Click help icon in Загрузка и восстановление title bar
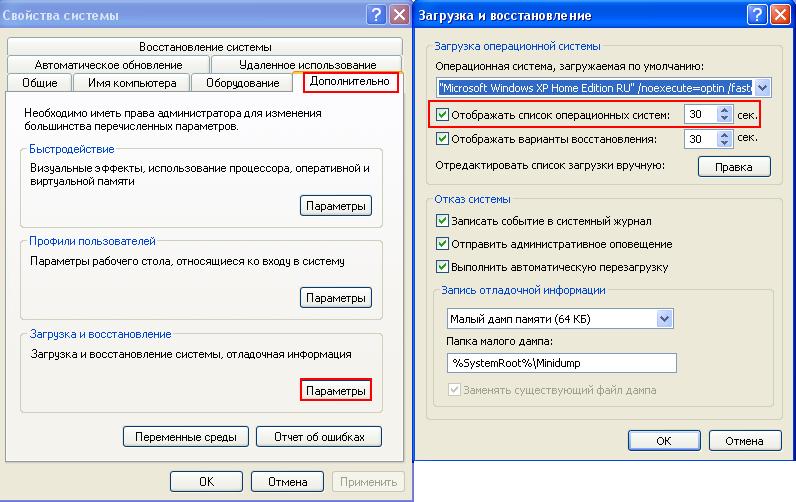 pos(757,15)
